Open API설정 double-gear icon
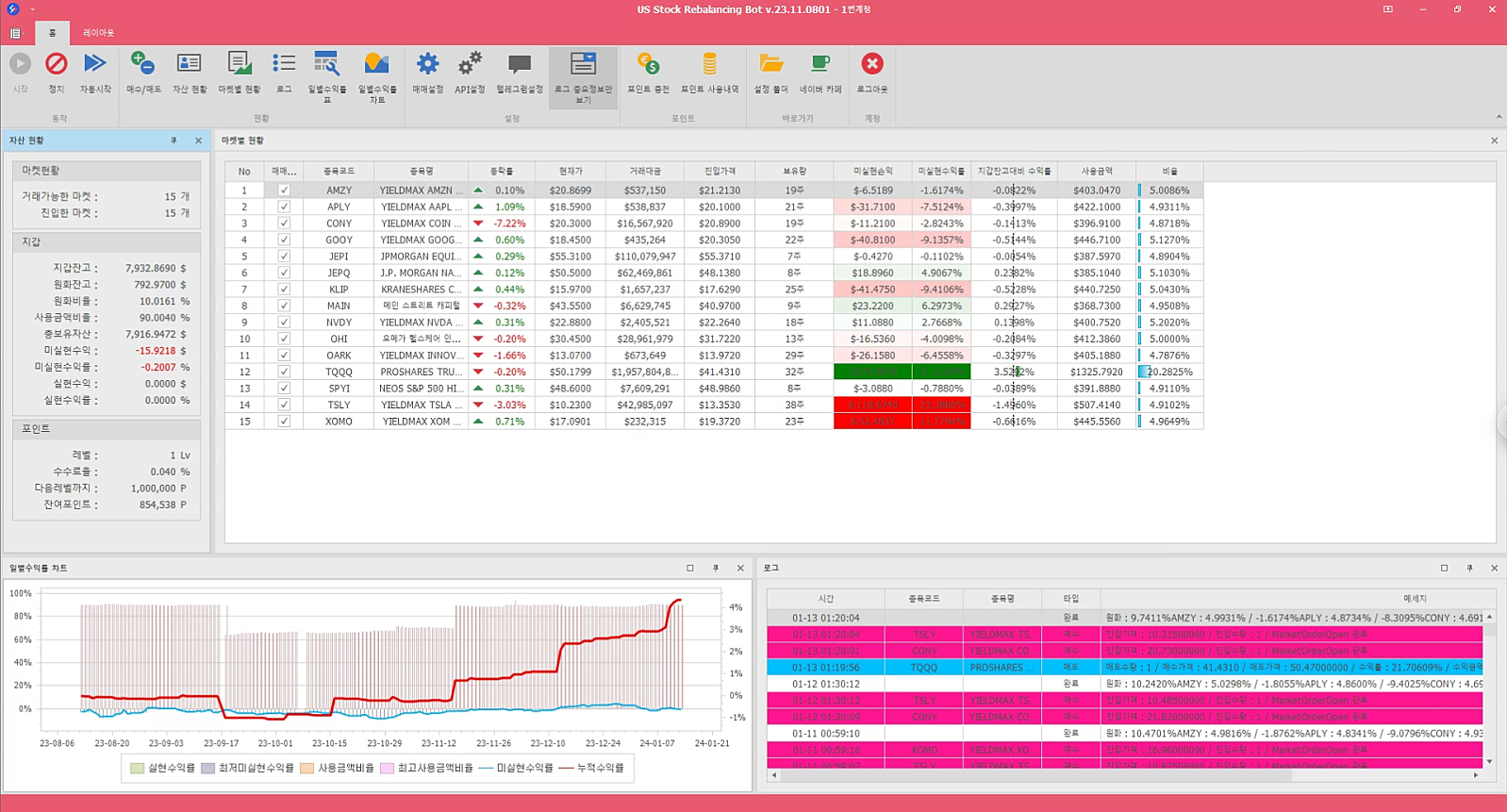The height and width of the screenshot is (812, 1507). (x=470, y=64)
